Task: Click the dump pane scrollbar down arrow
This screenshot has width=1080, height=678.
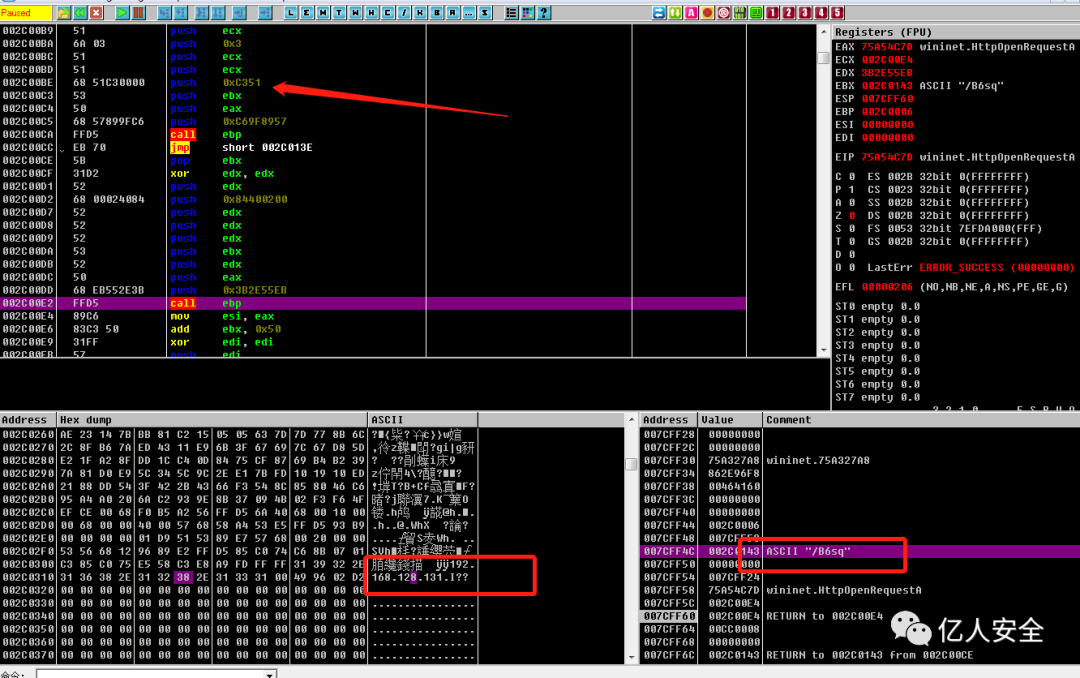Action: [x=632, y=657]
